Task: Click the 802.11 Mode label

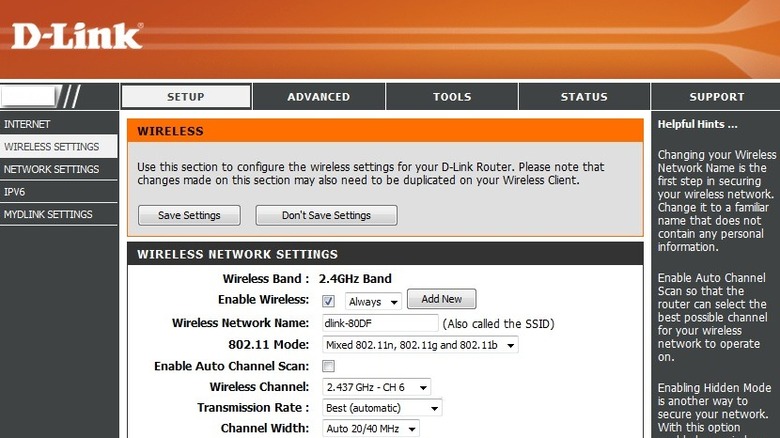Action: [x=269, y=344]
